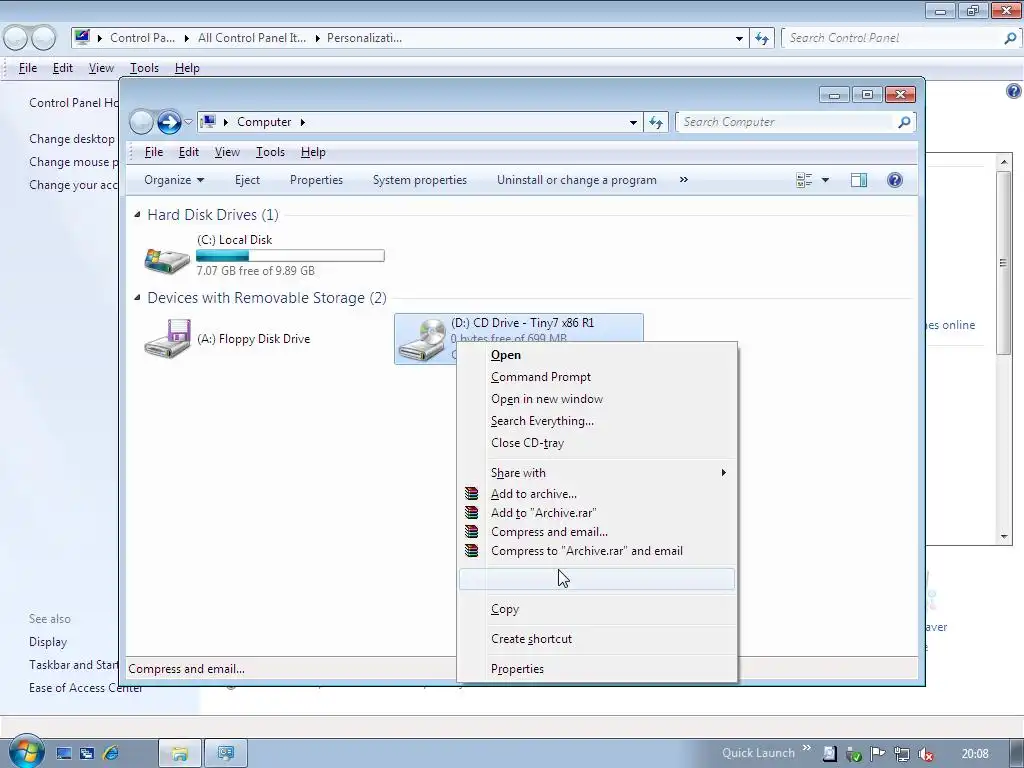Choose Copy from the context menu
The height and width of the screenshot is (768, 1024).
[505, 609]
